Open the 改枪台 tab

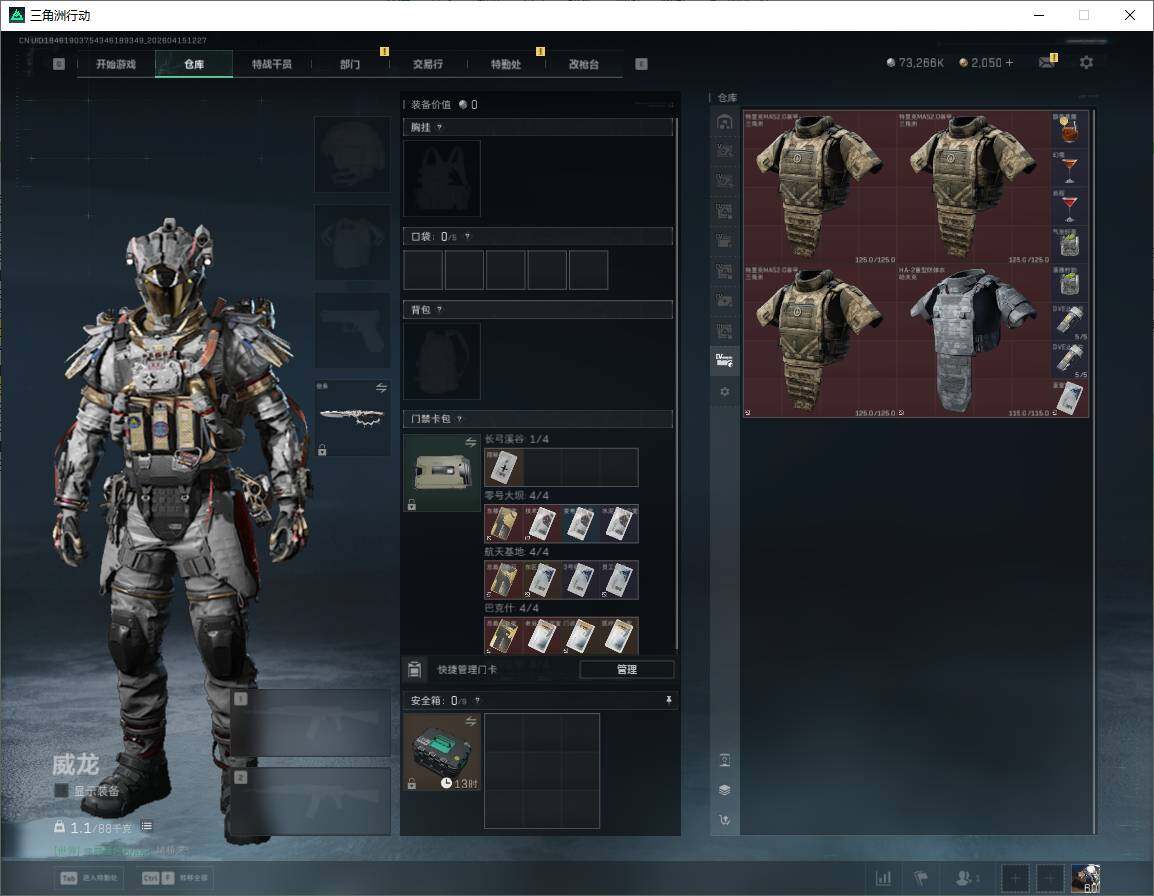point(584,64)
